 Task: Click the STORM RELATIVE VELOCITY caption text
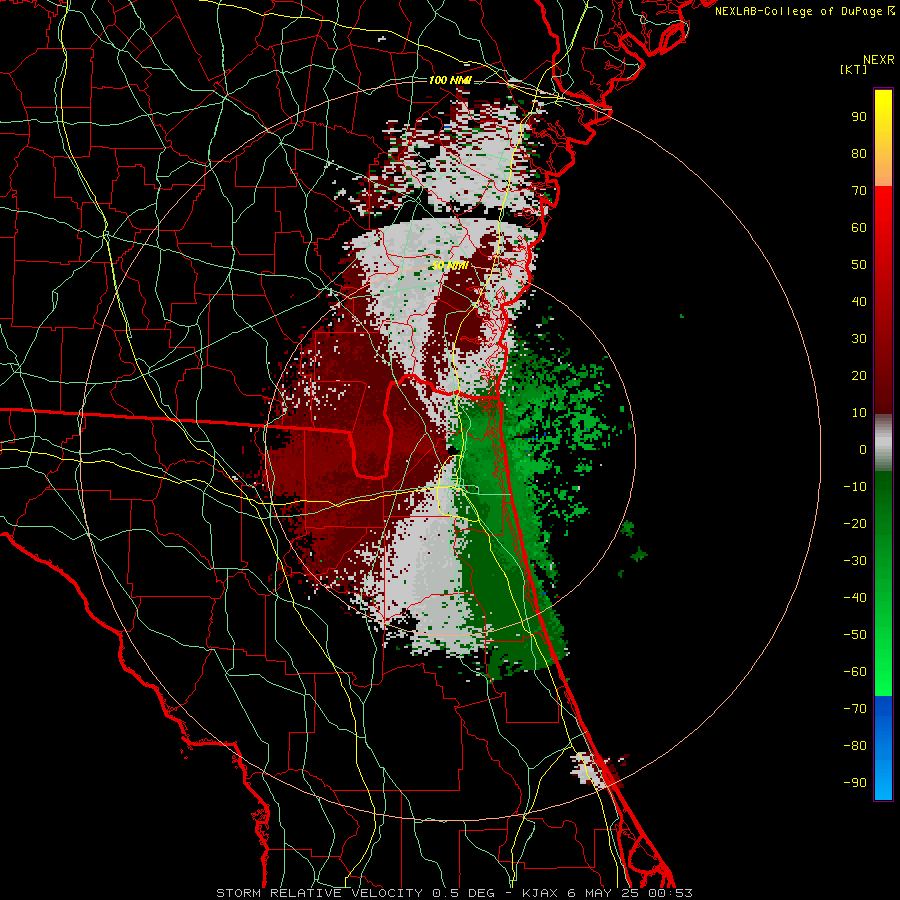click(319, 893)
